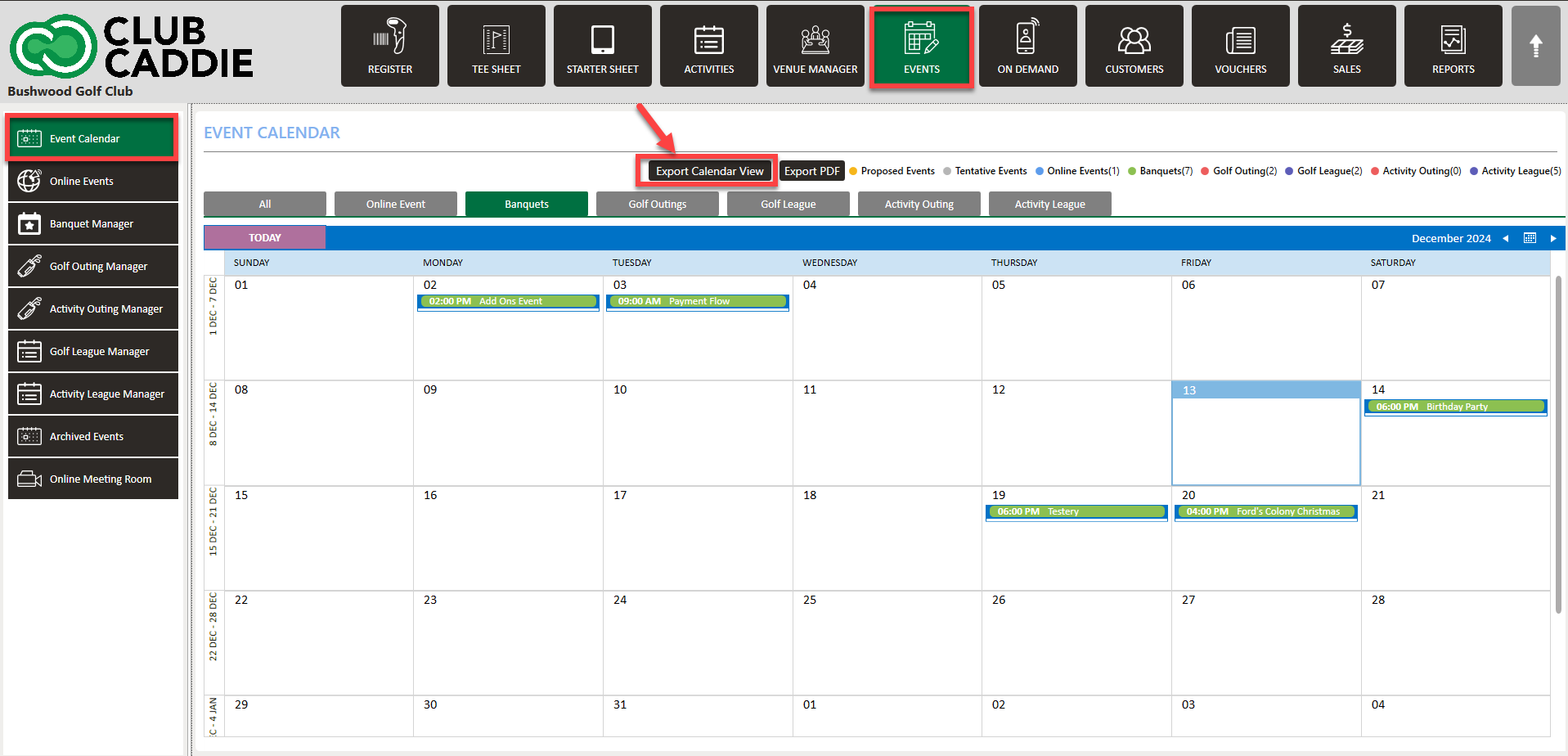Open the Venue Manager module
1568x756 pixels.
click(815, 46)
